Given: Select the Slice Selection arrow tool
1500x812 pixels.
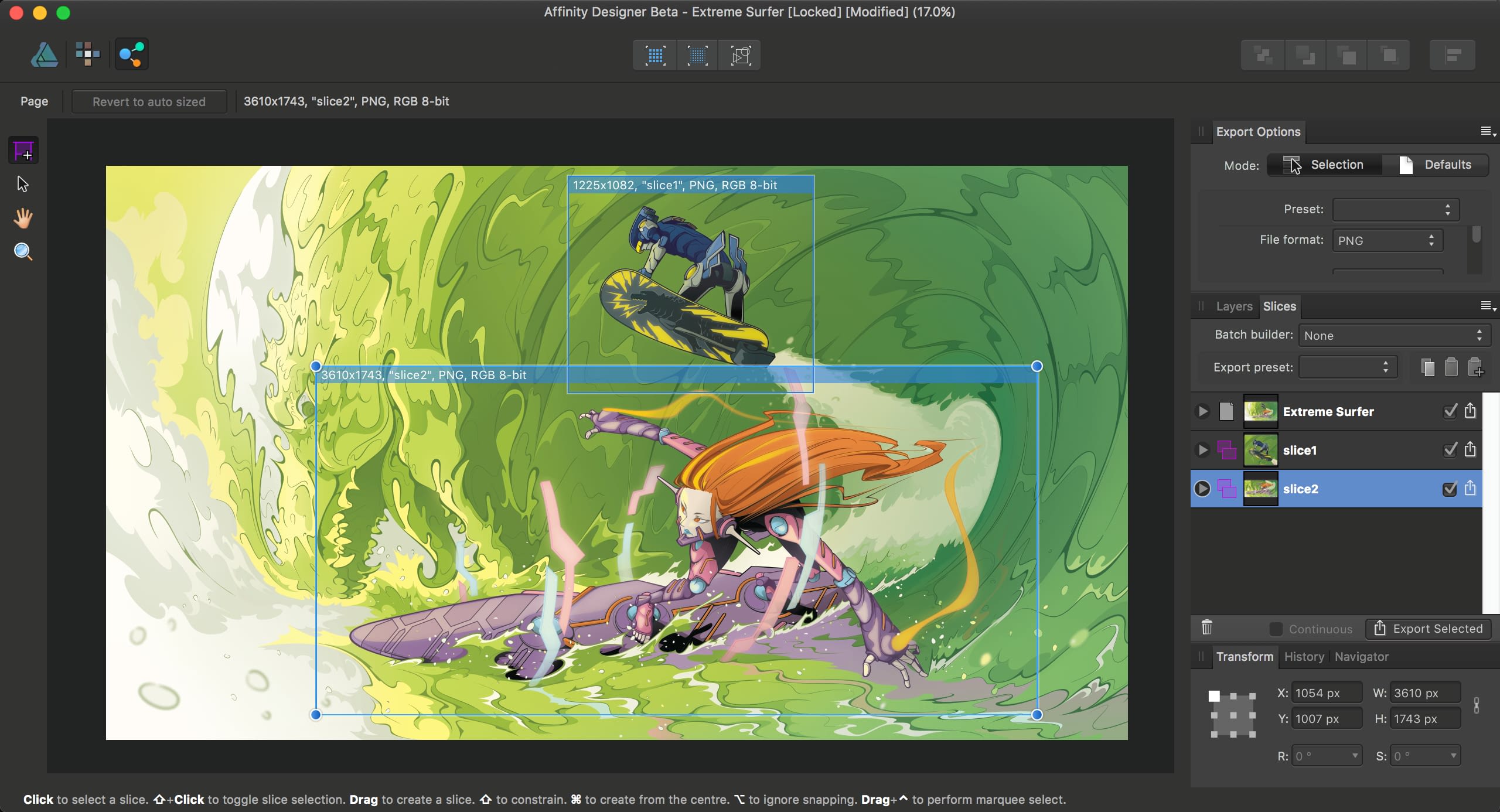Looking at the screenshot, I should (23, 185).
